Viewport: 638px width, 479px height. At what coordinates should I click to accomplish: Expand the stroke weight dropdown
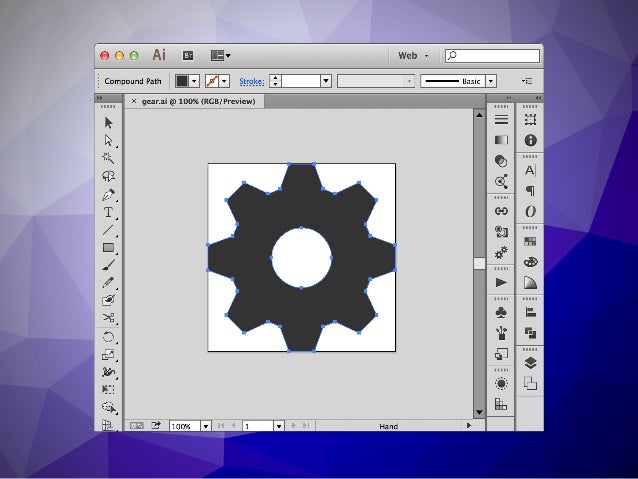coord(326,81)
